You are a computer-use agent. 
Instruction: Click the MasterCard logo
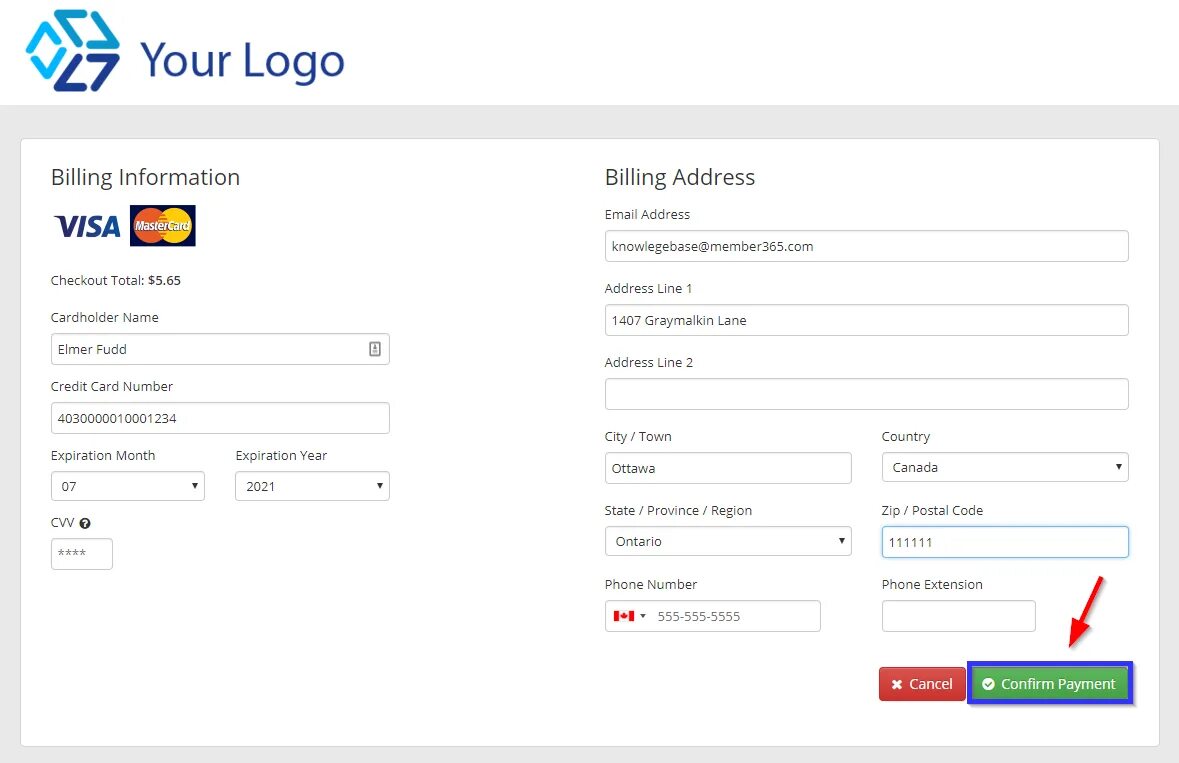162,225
